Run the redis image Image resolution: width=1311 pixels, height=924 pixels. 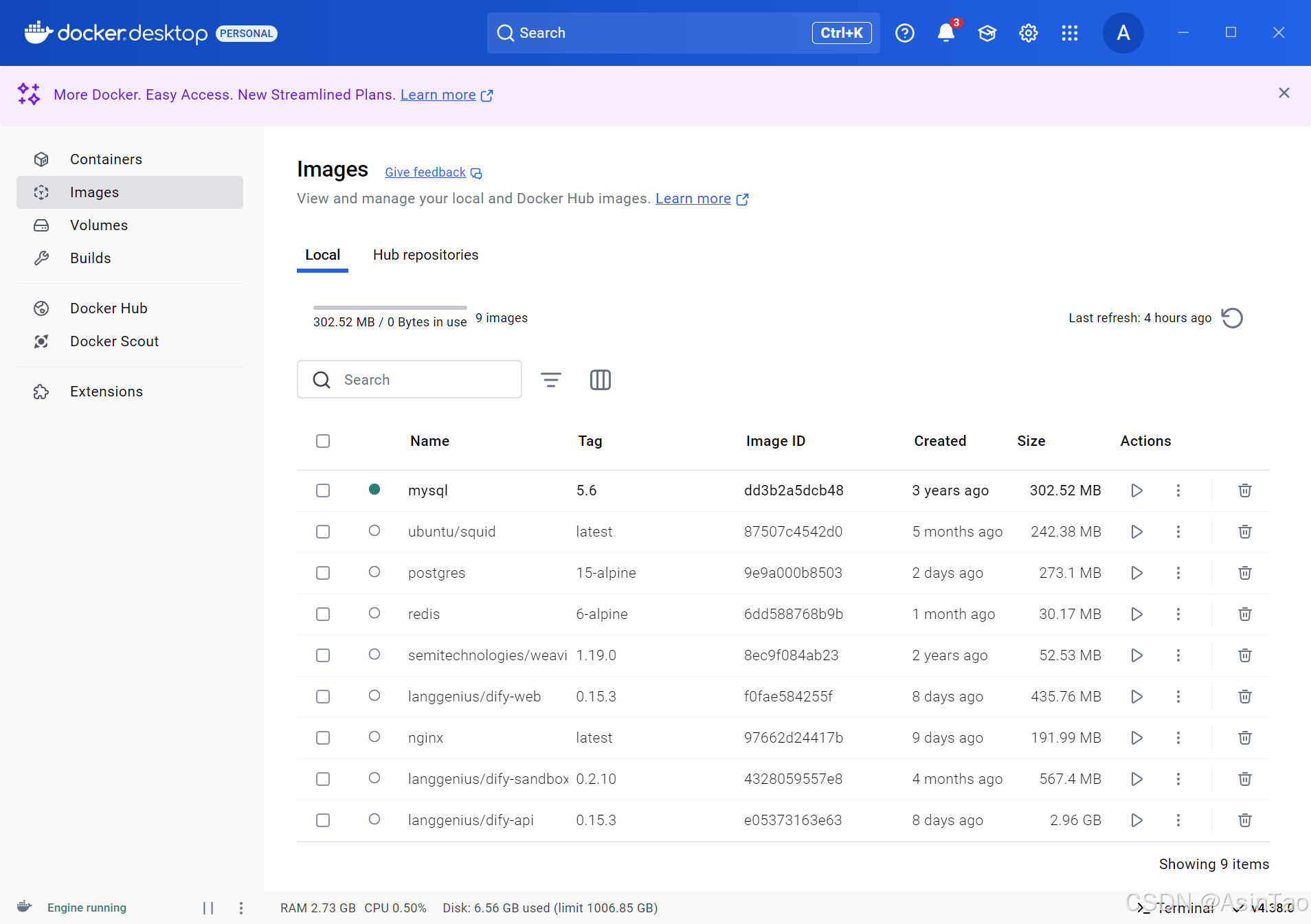(1137, 614)
